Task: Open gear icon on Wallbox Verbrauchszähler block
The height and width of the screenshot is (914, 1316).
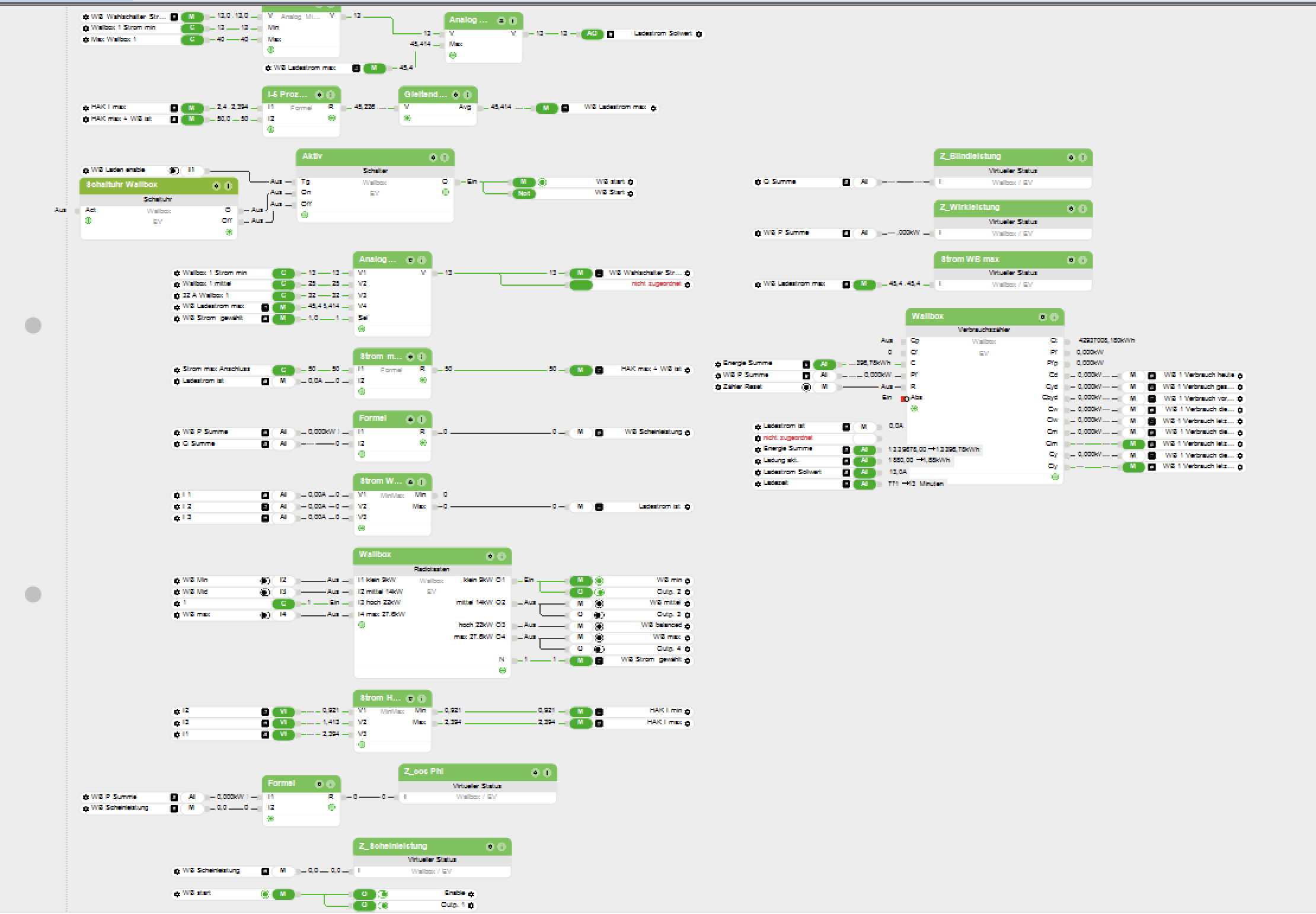Action: coord(1042,317)
